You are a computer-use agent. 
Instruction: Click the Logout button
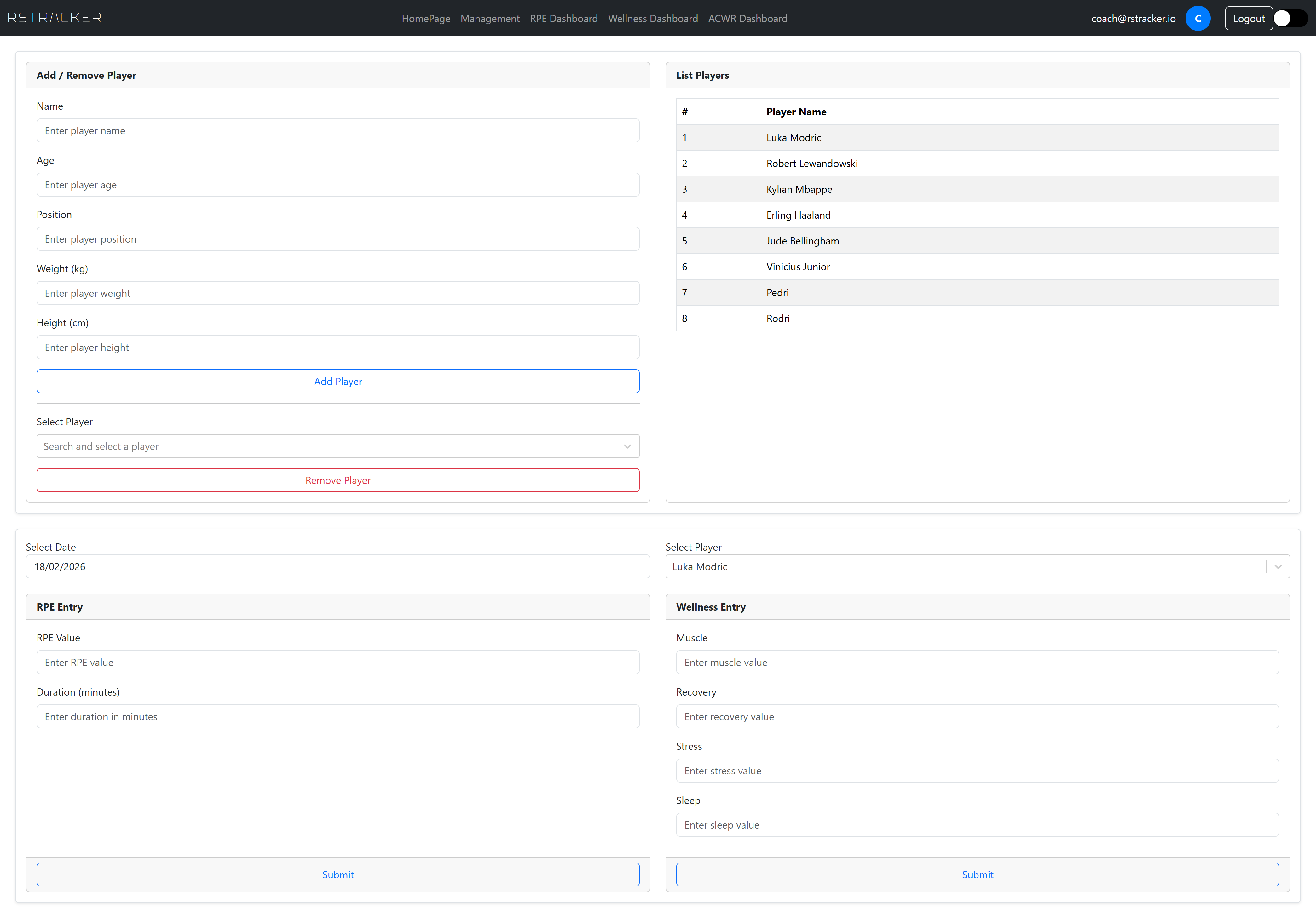[1248, 18]
